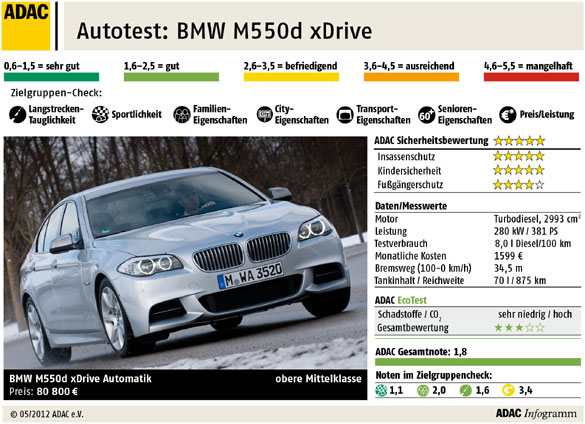Click the ADAC Sicherheitsbewertung star rating
This screenshot has height=424, width=585.
[x=519, y=141]
